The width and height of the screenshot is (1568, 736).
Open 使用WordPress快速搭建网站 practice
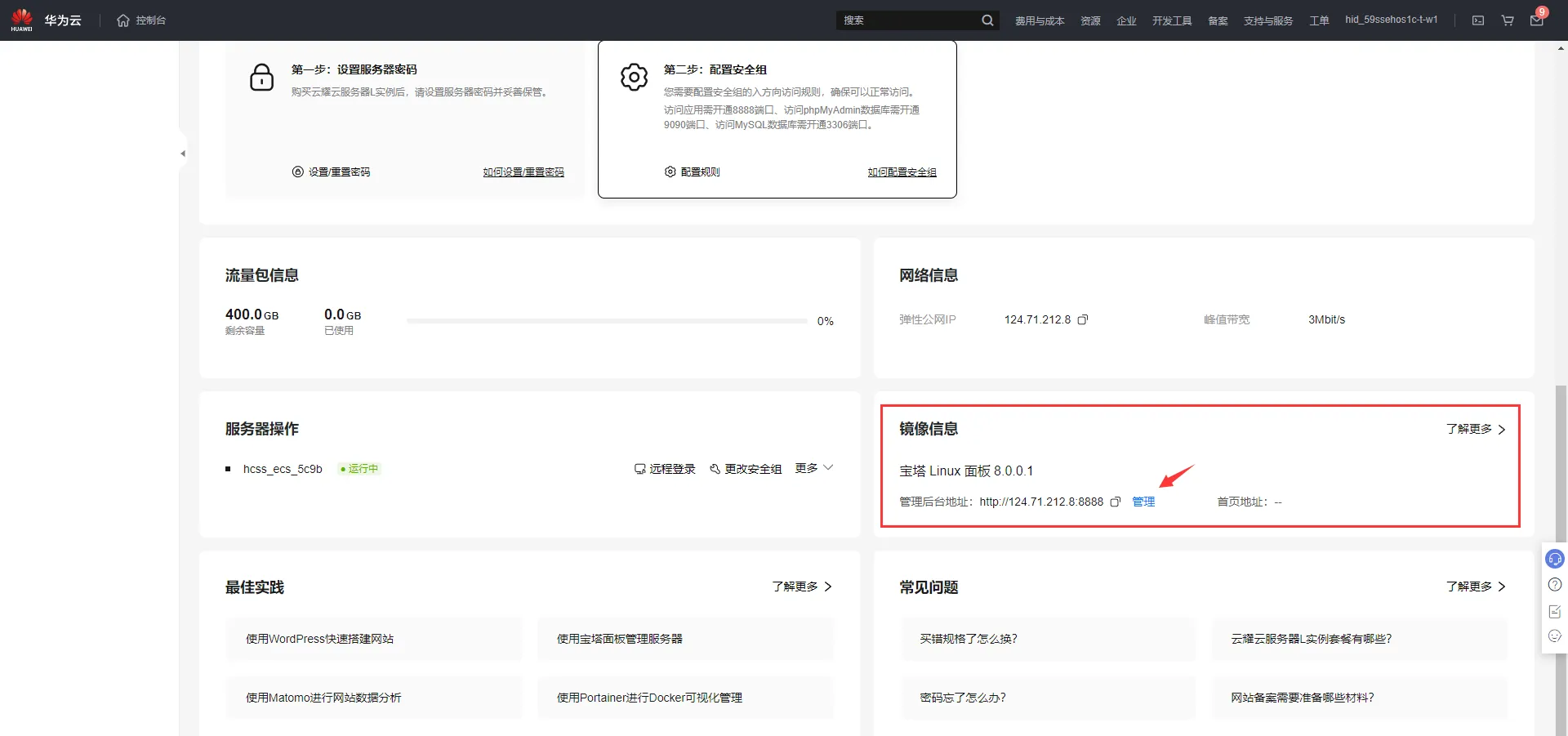coord(374,639)
